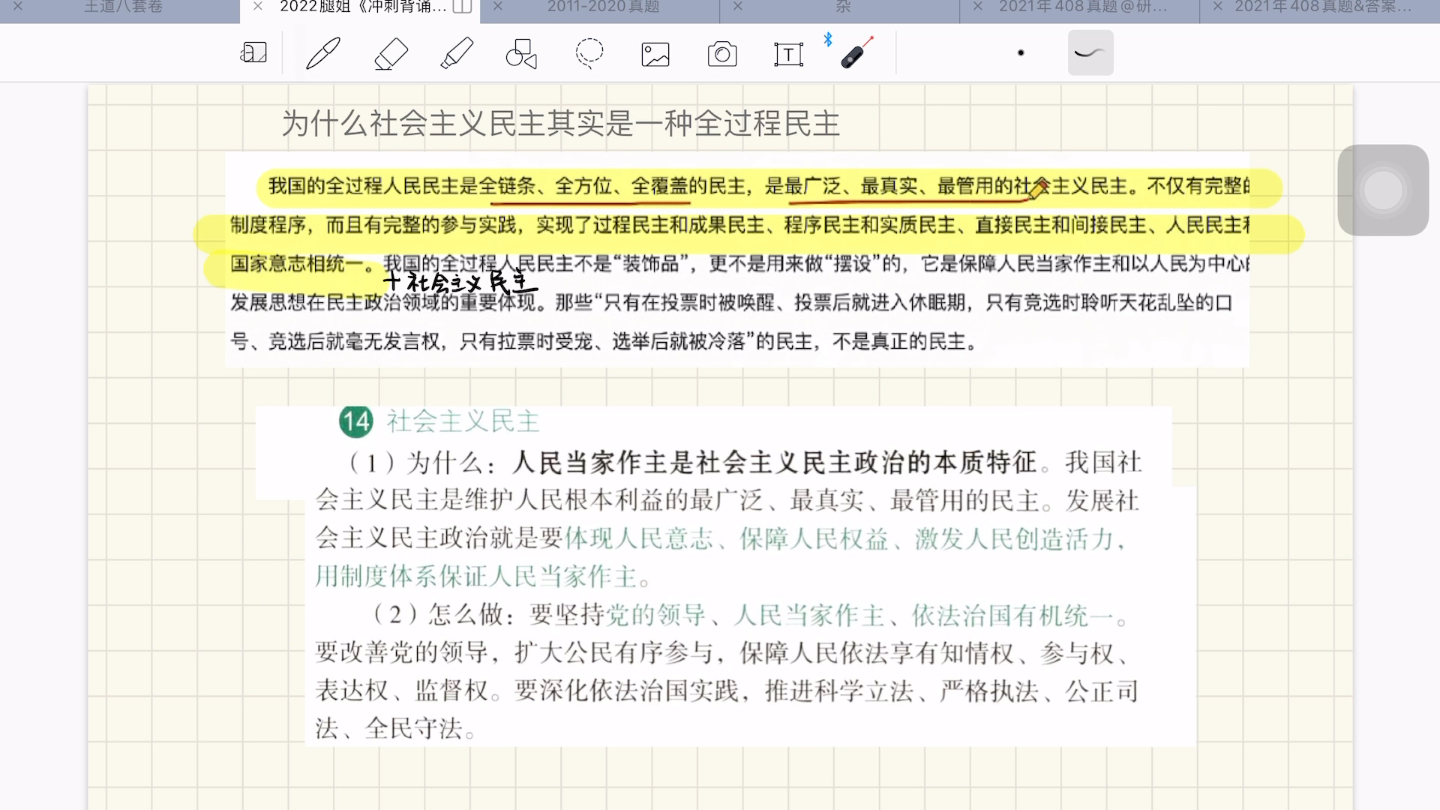Switch to the 2021年408真题&答案 tab
Viewport: 1440px width, 810px height.
[x=1323, y=7]
